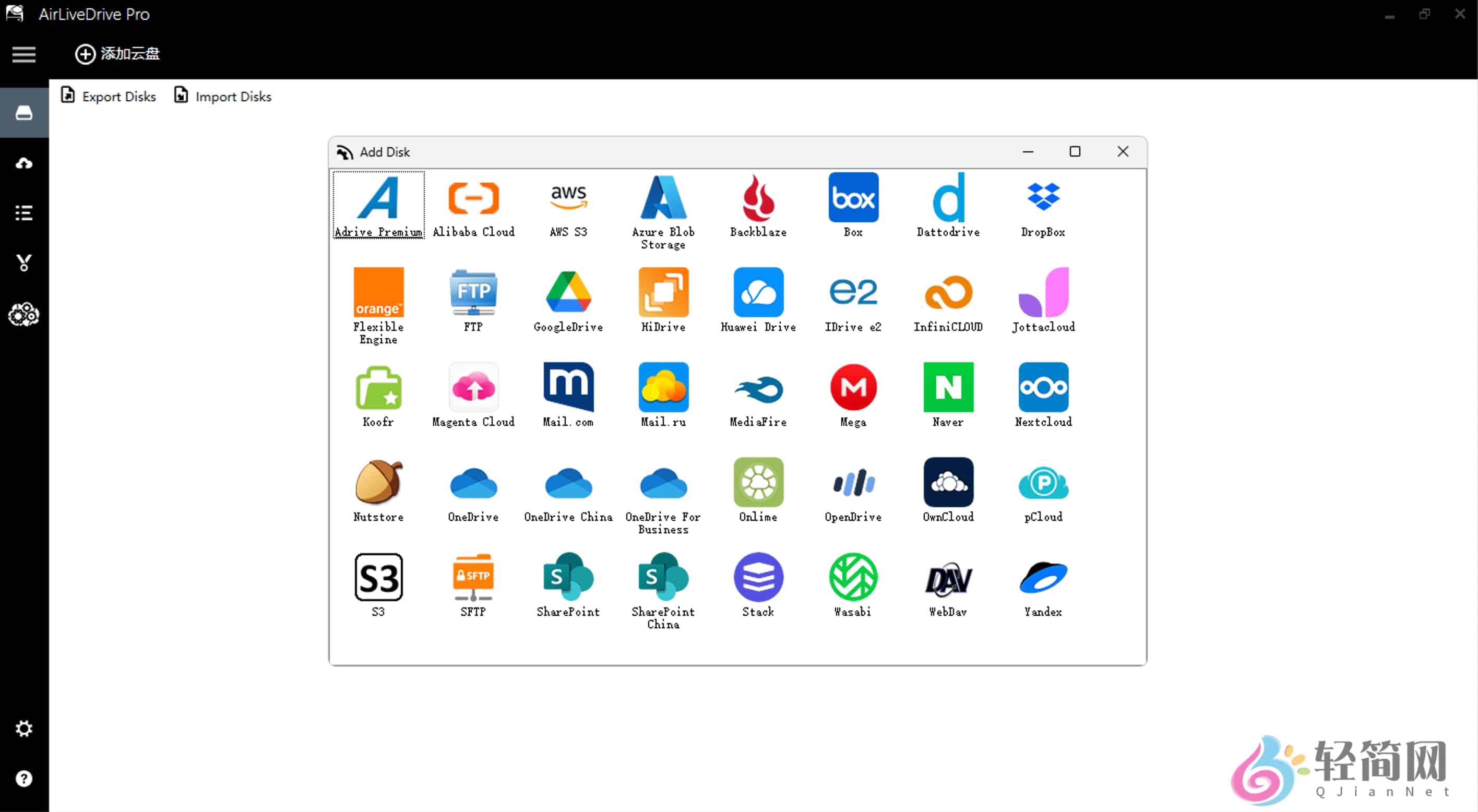Open the hamburger menu
Screen dimensions: 1478x812
(x=23, y=54)
